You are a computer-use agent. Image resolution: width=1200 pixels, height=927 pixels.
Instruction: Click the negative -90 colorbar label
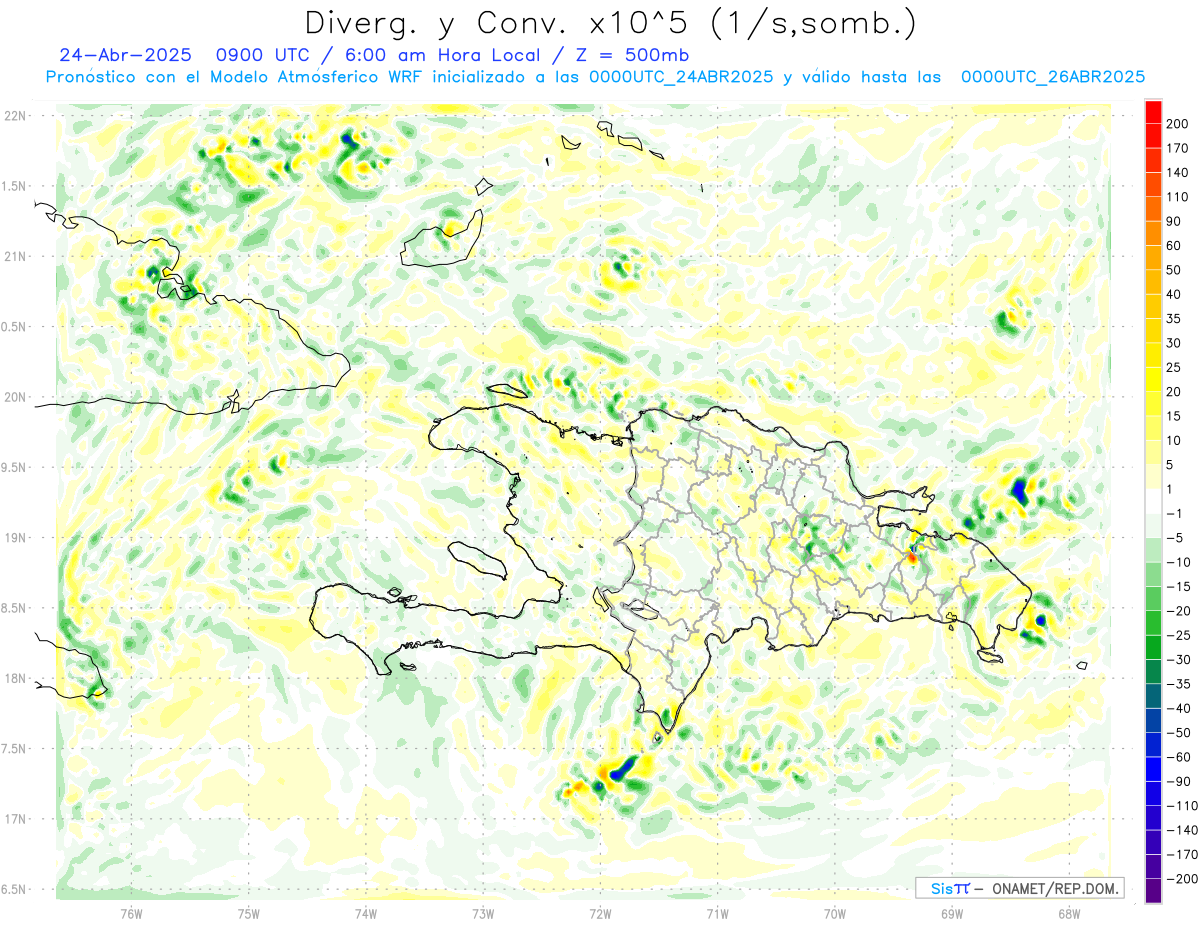tap(1181, 783)
